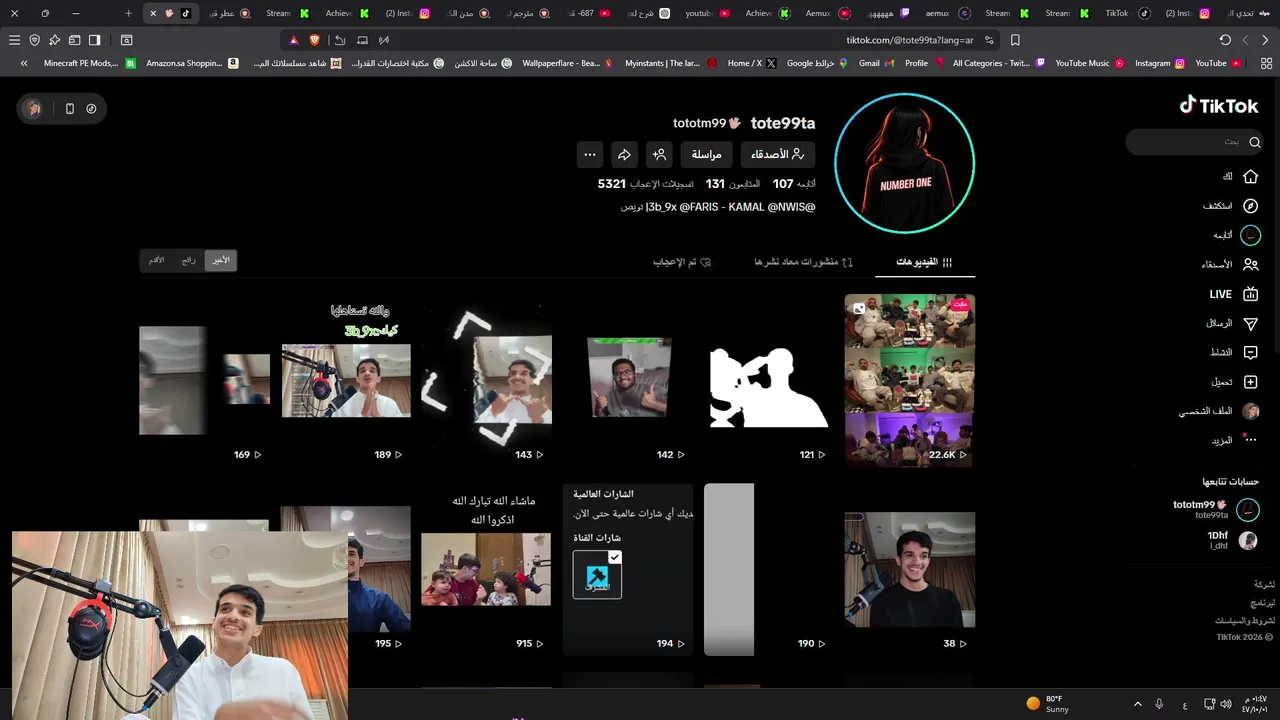Click the Friends (الأصدقاء) status button

pyautogui.click(x=778, y=154)
